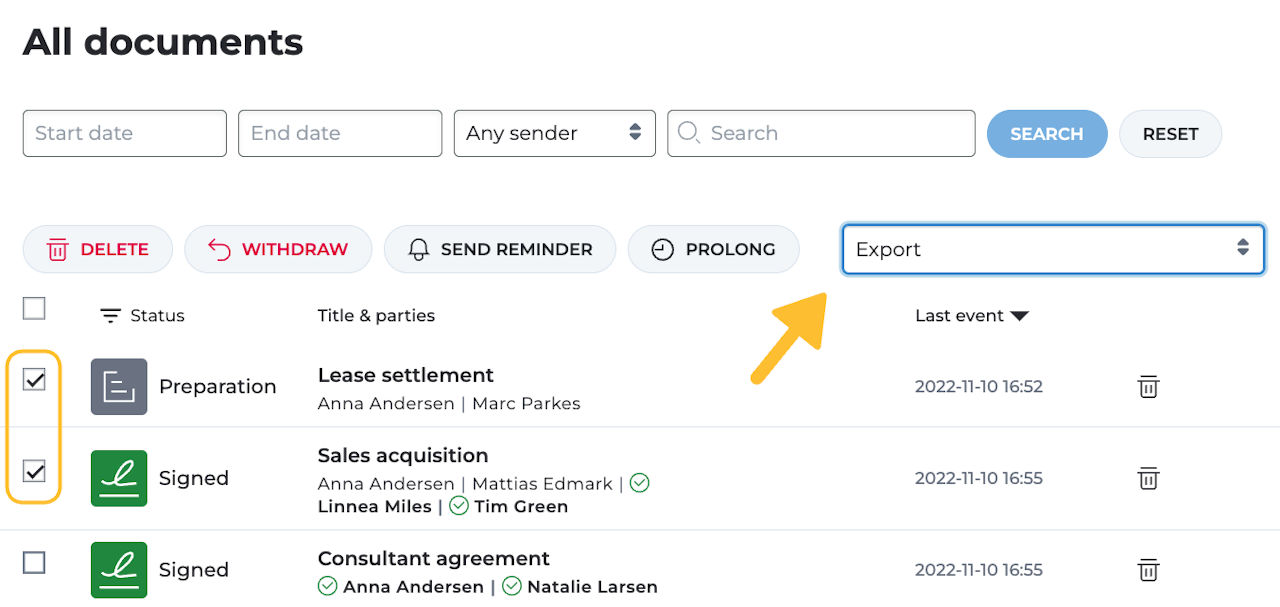Viewport: 1280px width, 607px height.
Task: Click the Status filter icon
Action: click(110, 316)
